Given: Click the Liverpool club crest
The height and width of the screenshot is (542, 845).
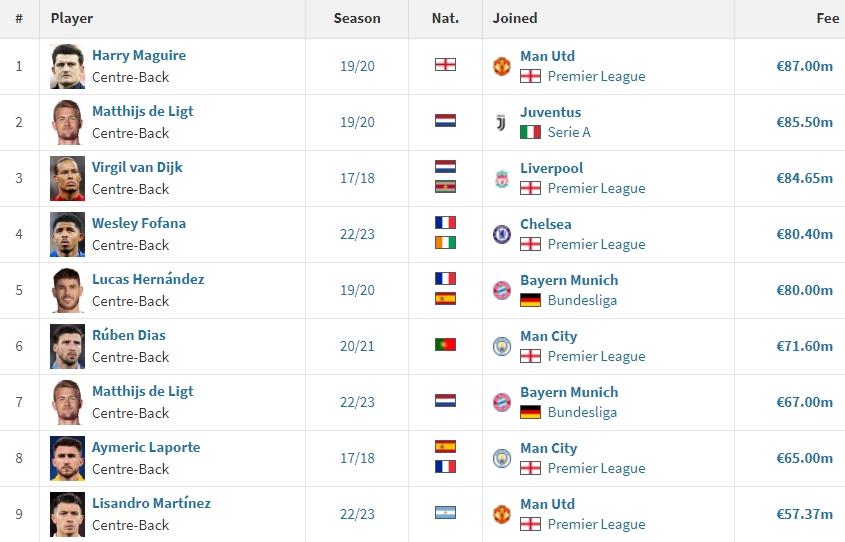Looking at the screenshot, I should pos(502,179).
